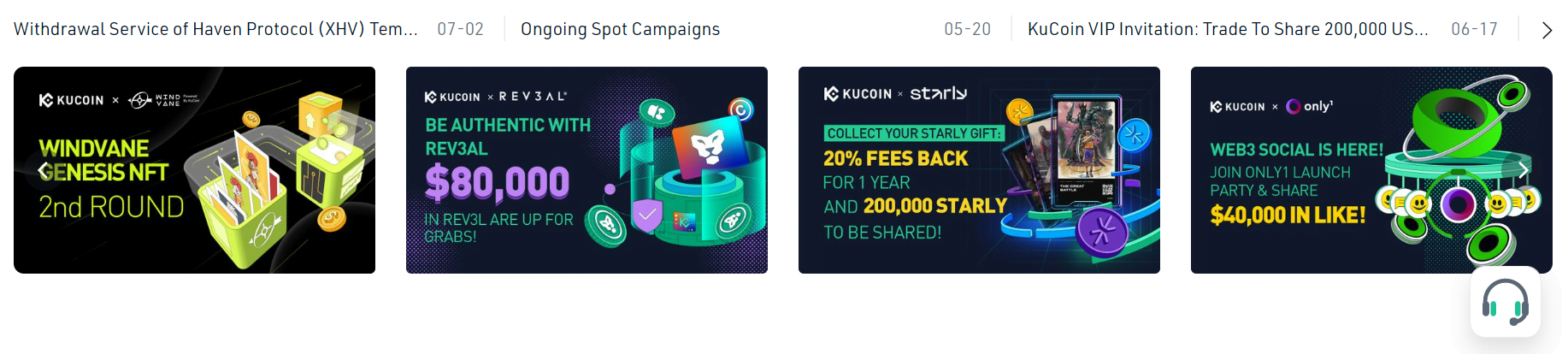1568x354 pixels.
Task: Open the Ongoing Spot Campaigns announcement
Action: 620,29
